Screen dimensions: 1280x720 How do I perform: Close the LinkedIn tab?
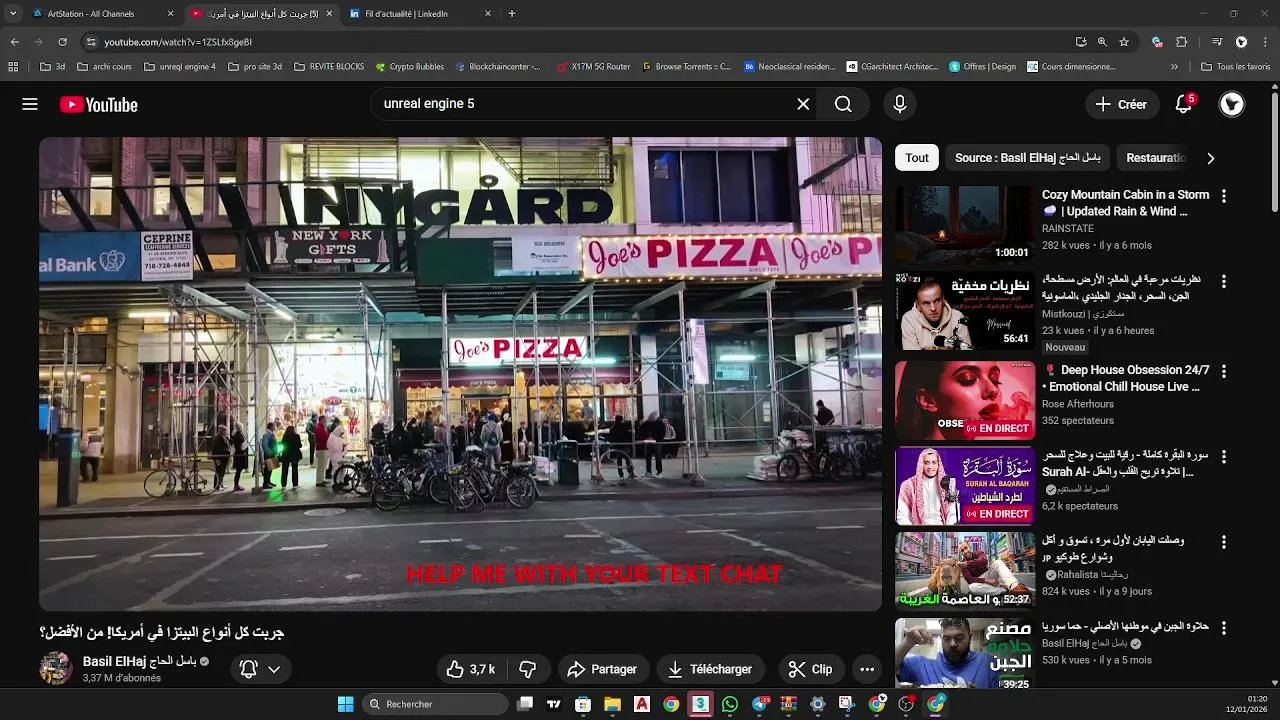point(488,14)
